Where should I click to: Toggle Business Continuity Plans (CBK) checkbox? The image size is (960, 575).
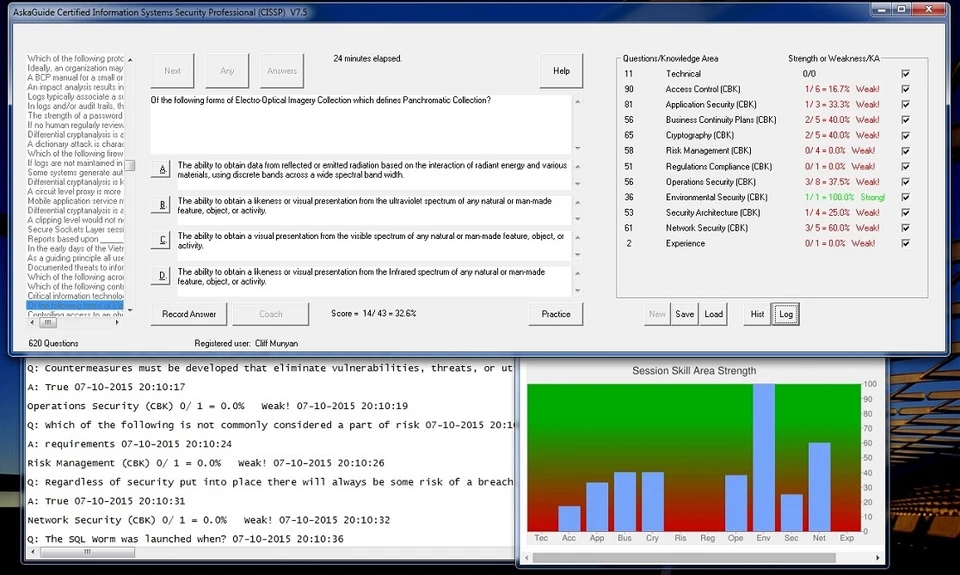pos(906,119)
